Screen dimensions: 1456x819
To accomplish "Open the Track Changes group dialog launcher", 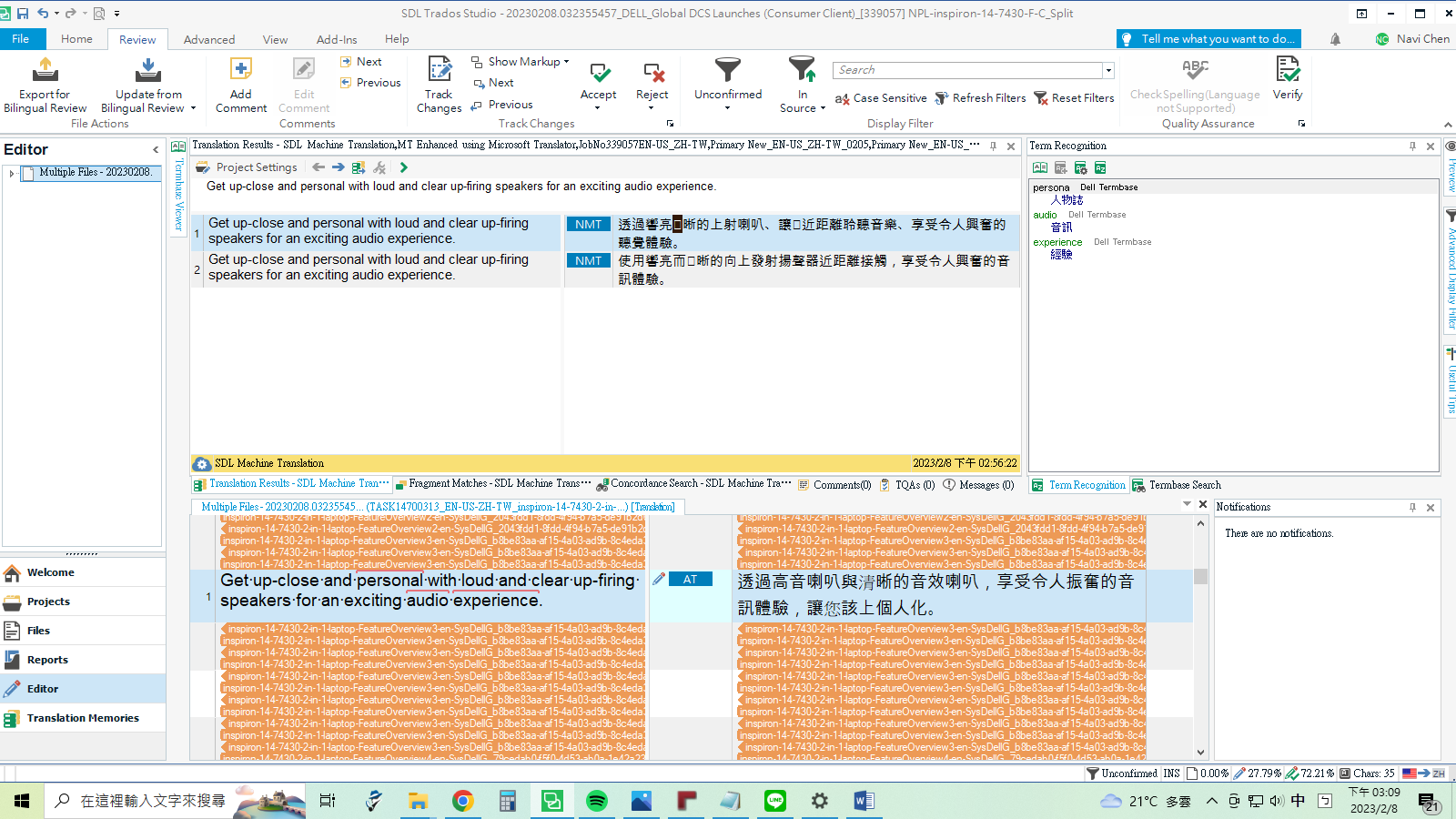I will coord(671,124).
